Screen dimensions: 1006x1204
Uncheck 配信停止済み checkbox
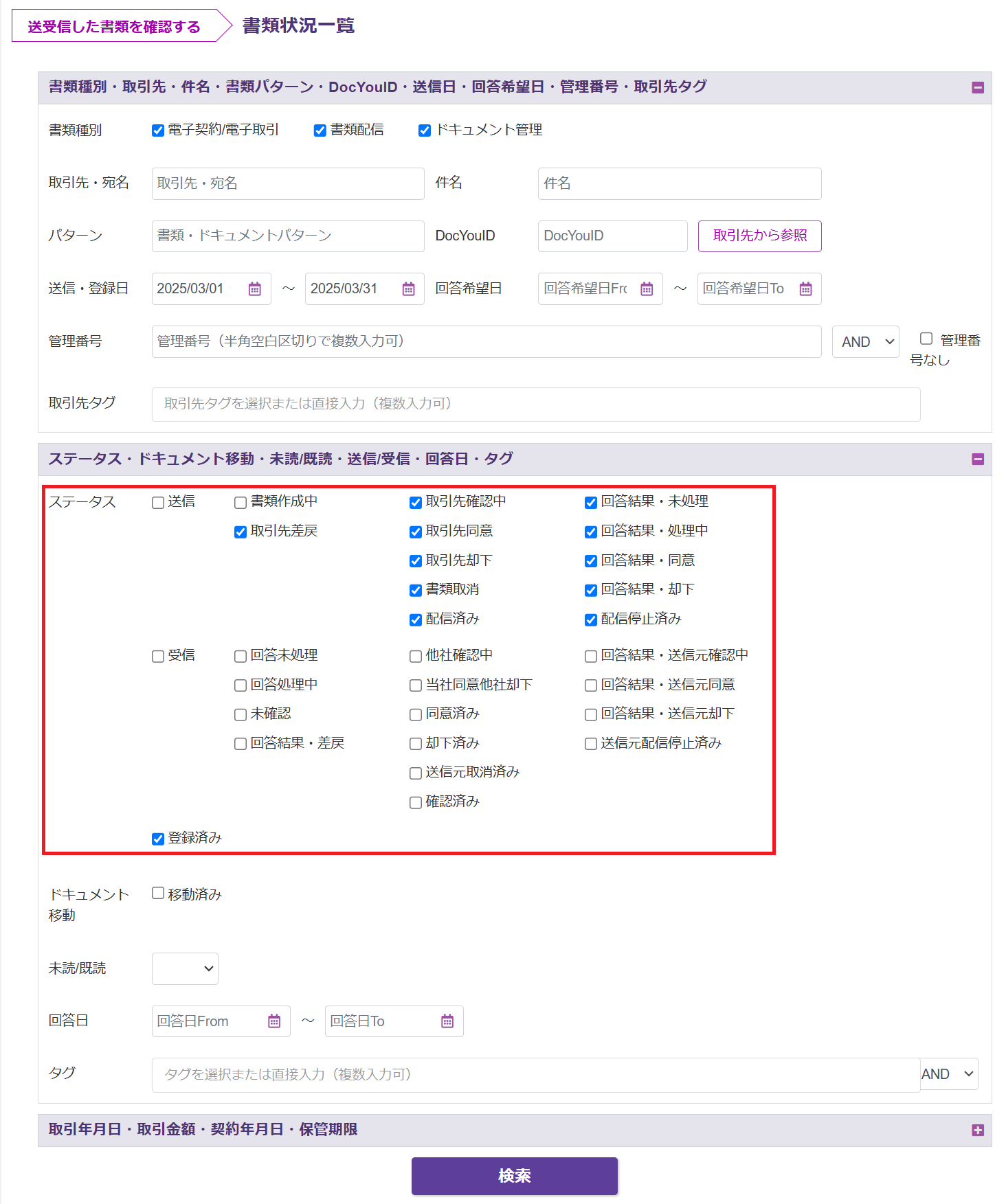click(591, 620)
